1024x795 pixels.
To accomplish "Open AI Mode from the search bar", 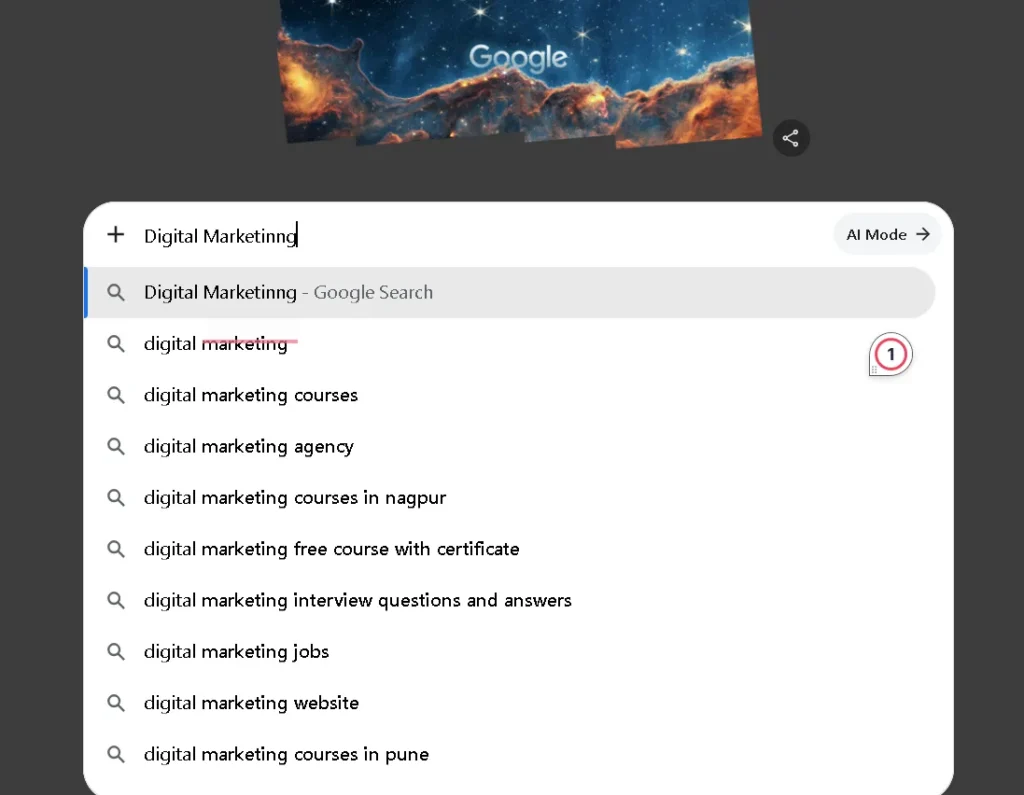I will tap(887, 235).
